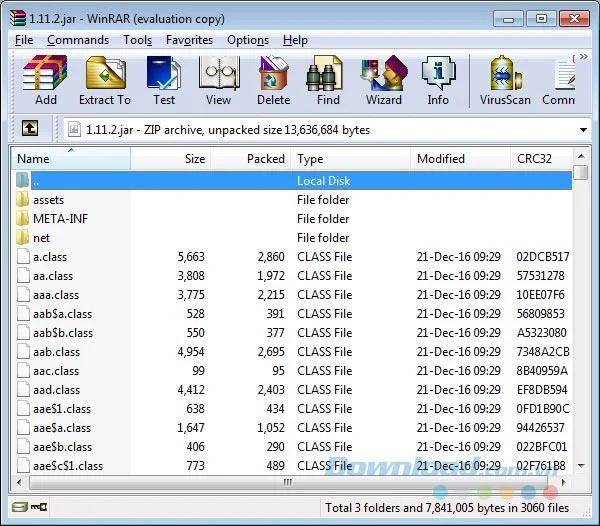Click the WinRAR title bar icon
Image resolution: width=600 pixels, height=526 pixels.
(x=18, y=18)
